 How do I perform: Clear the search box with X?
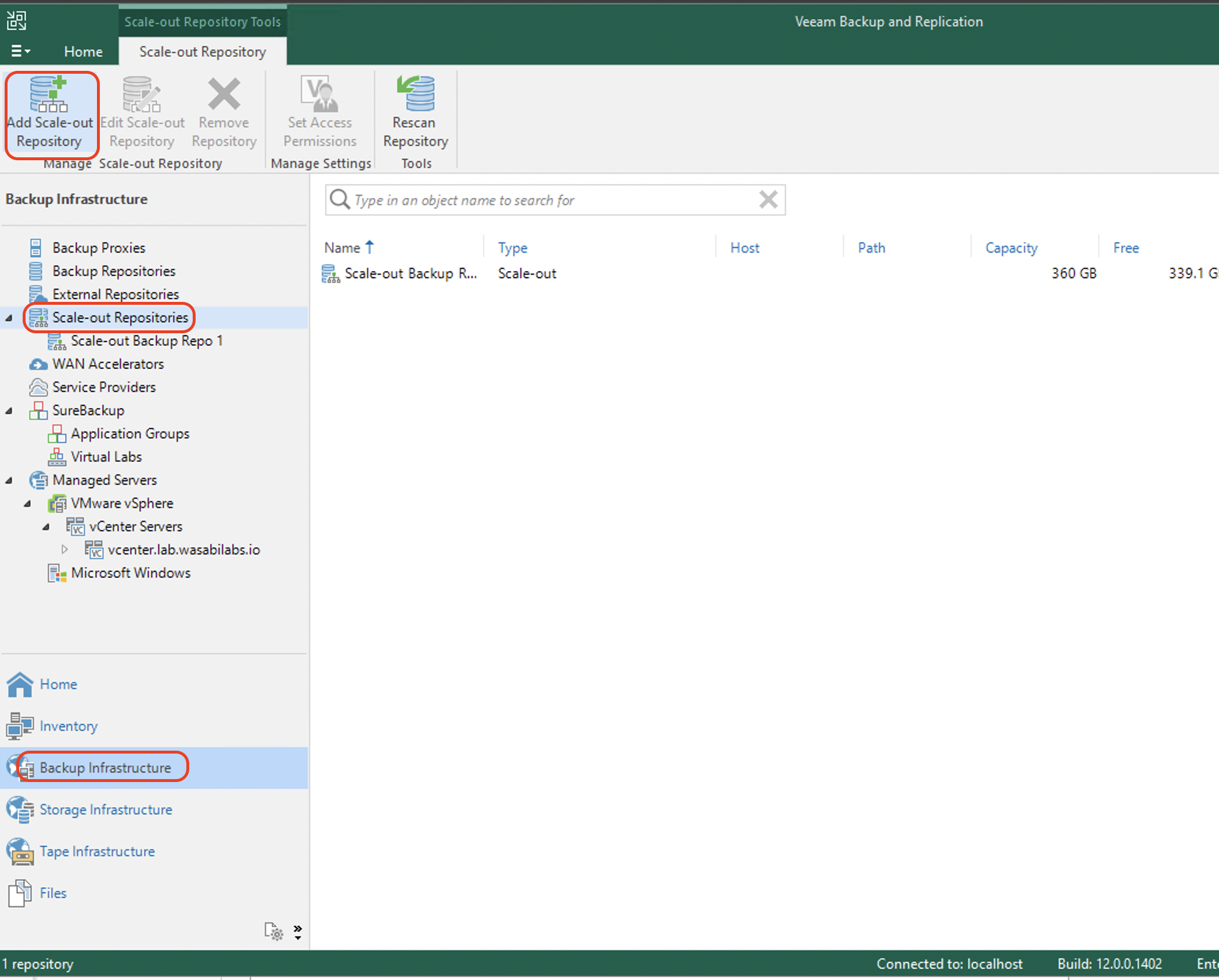[x=768, y=200]
